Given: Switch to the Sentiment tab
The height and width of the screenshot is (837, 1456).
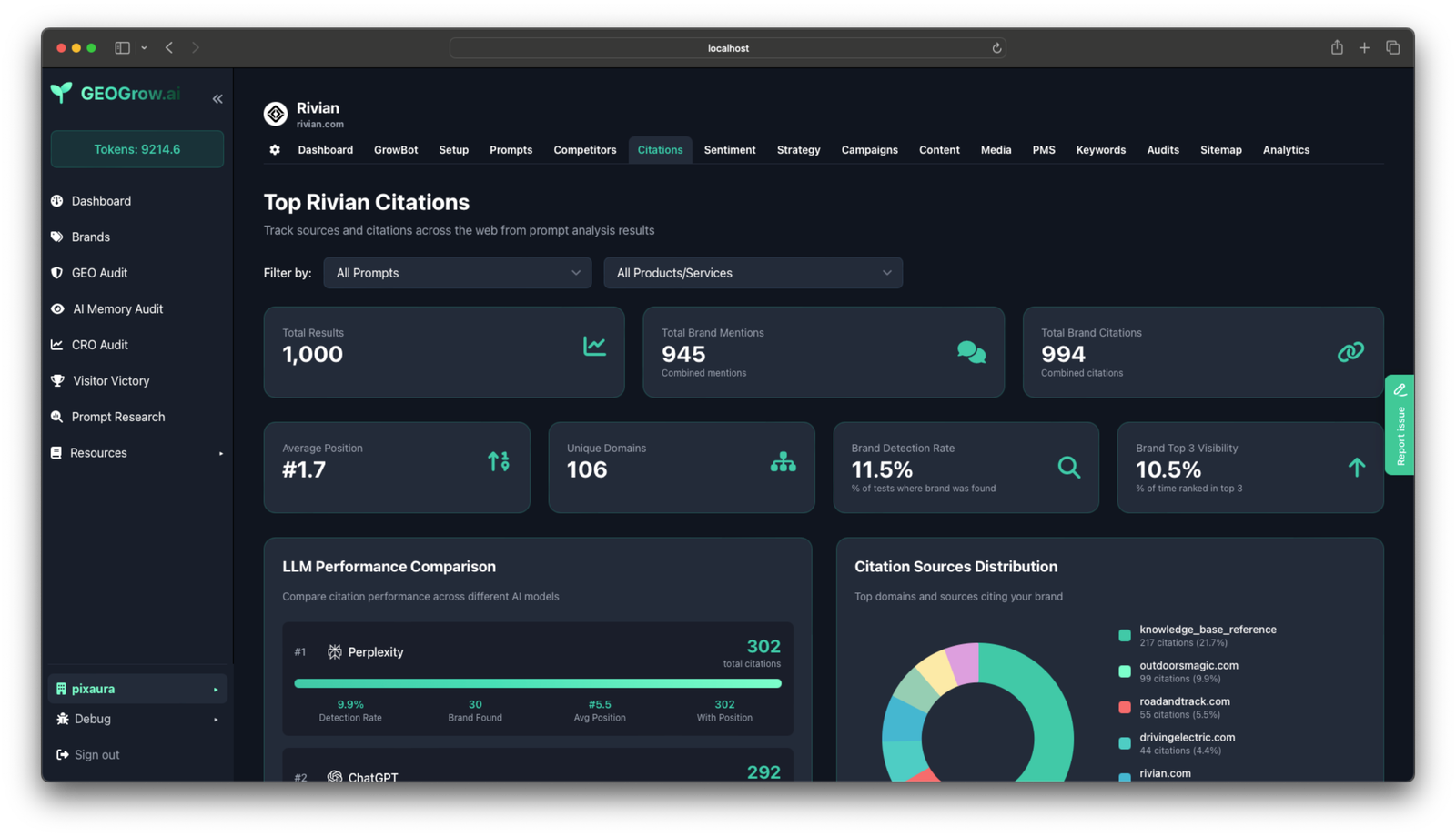Looking at the screenshot, I should 730,150.
